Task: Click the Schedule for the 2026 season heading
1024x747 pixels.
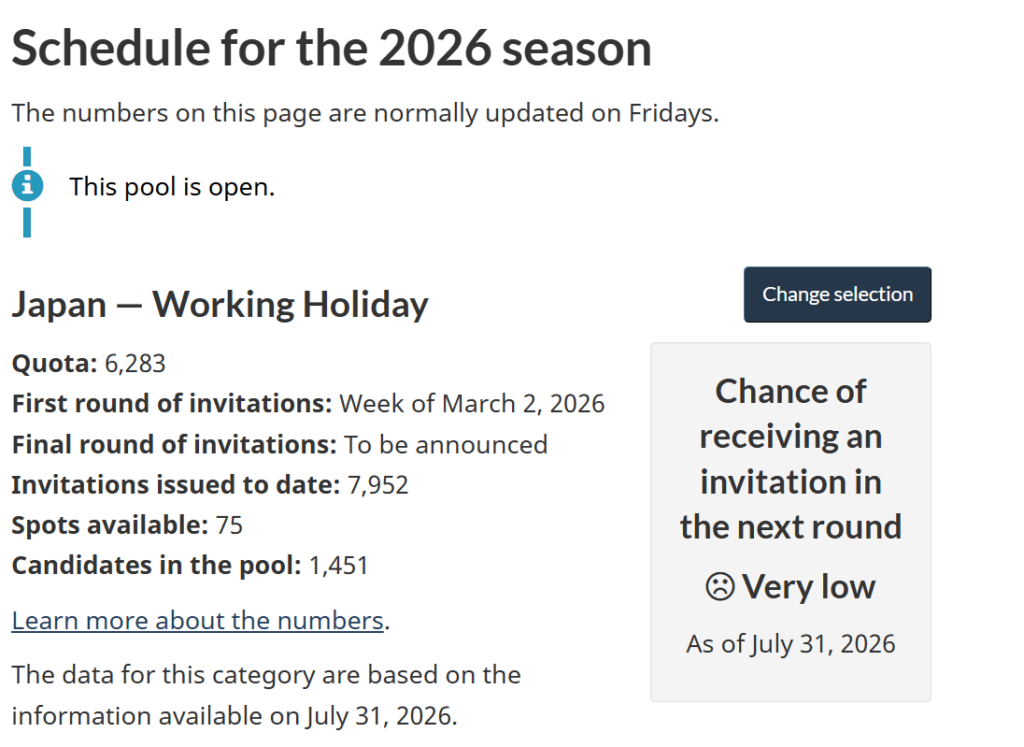Action: click(332, 48)
